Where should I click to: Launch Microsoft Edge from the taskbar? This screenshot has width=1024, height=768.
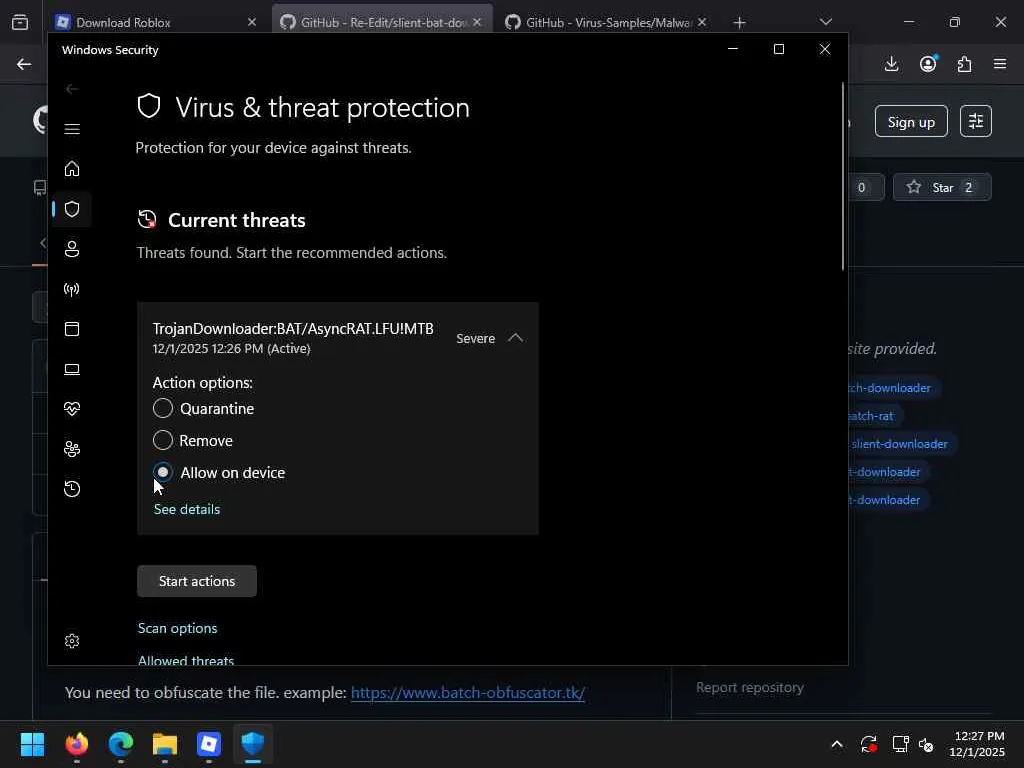(121, 744)
